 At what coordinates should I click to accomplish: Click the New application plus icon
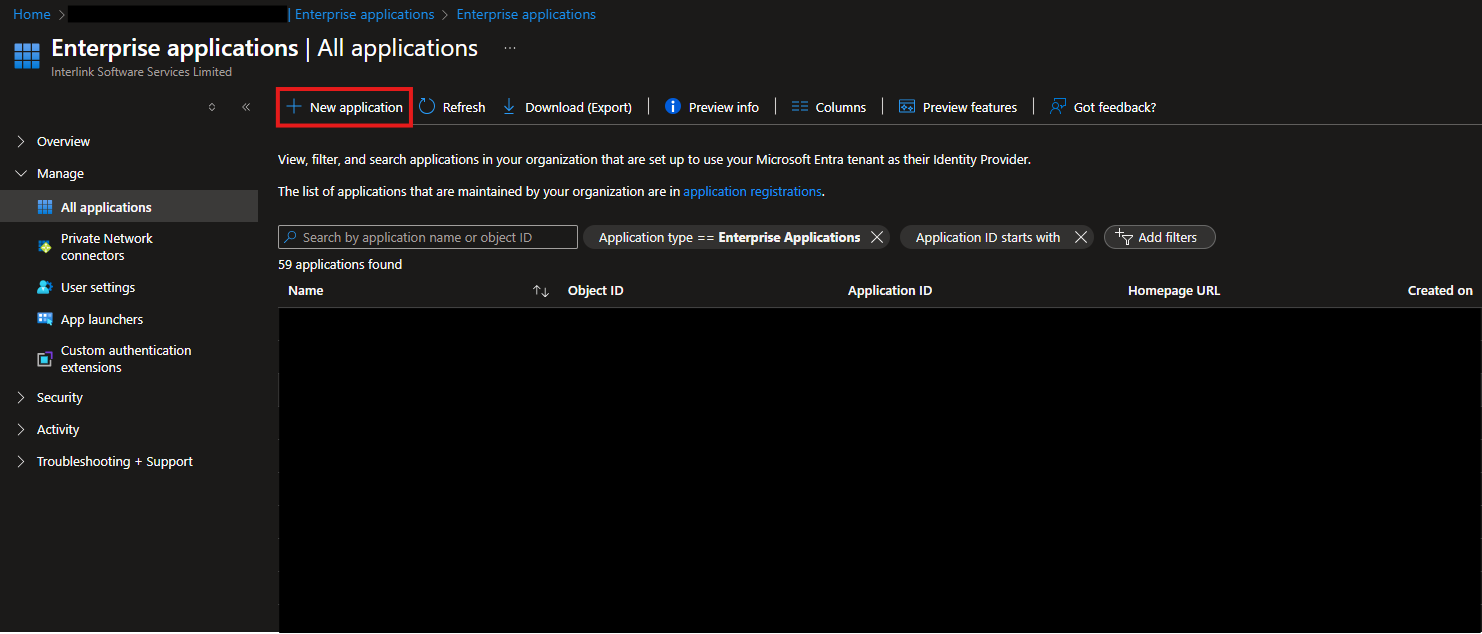294,107
